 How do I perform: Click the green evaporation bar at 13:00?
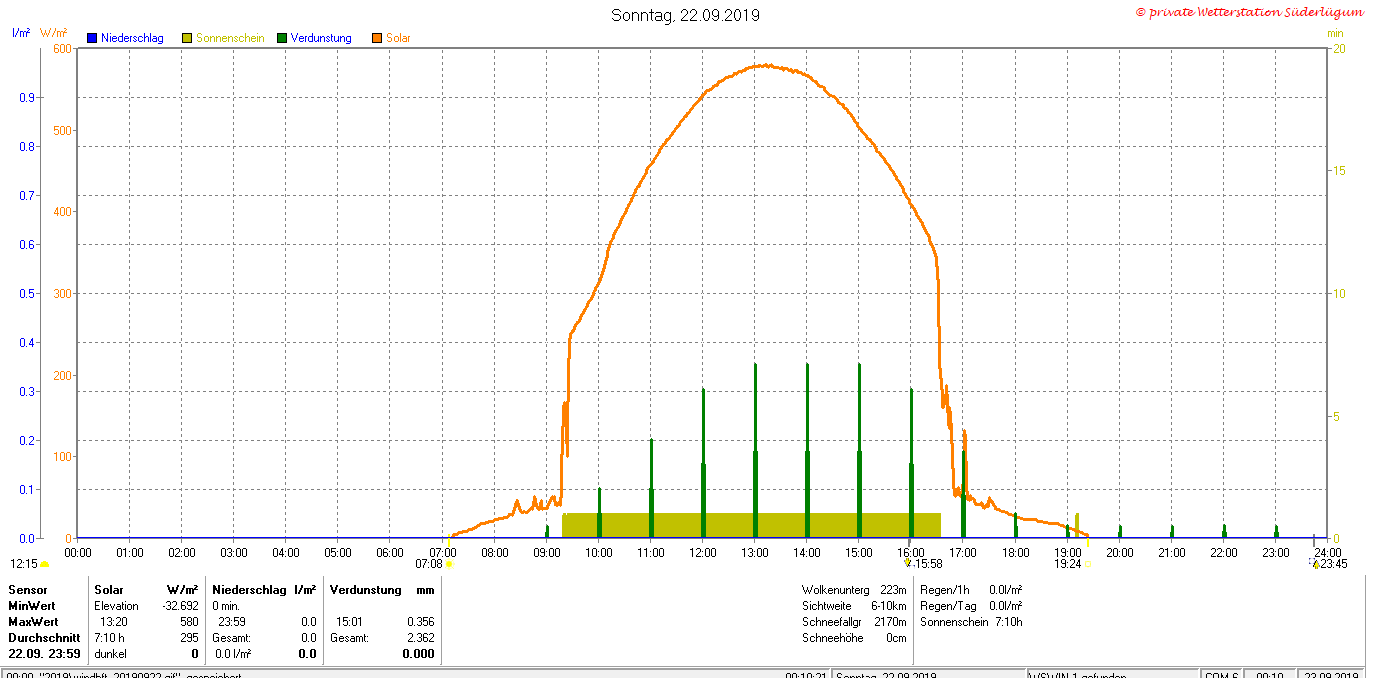[x=755, y=450]
